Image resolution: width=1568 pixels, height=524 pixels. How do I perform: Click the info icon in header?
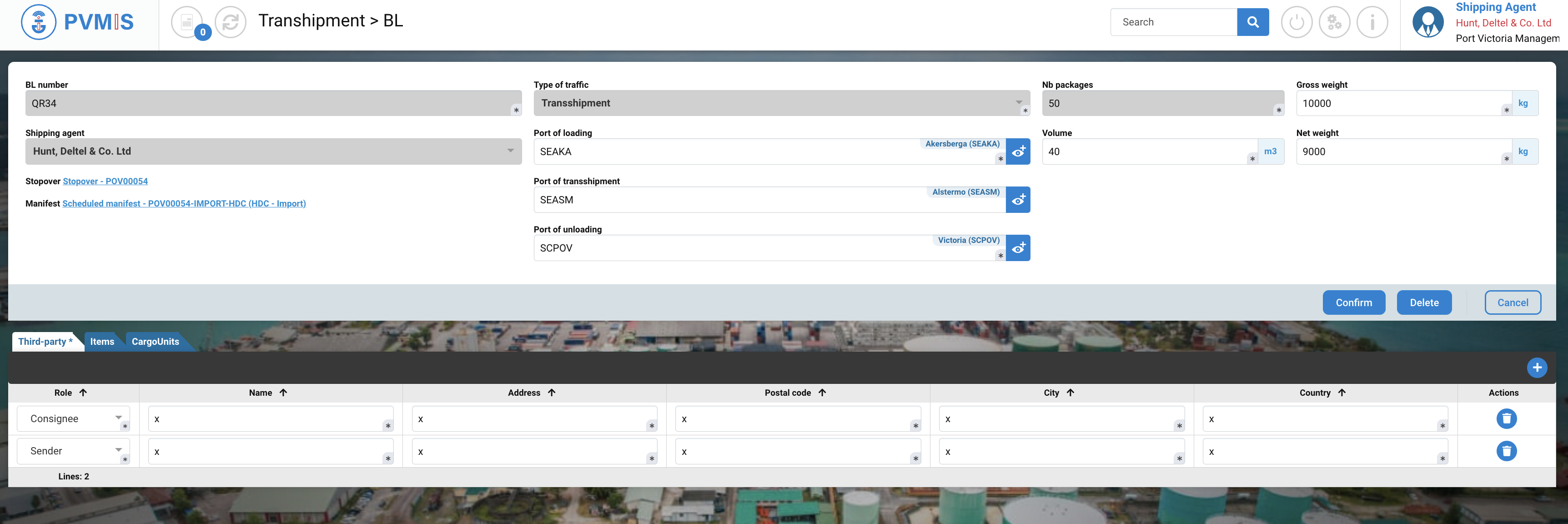pos(1372,22)
